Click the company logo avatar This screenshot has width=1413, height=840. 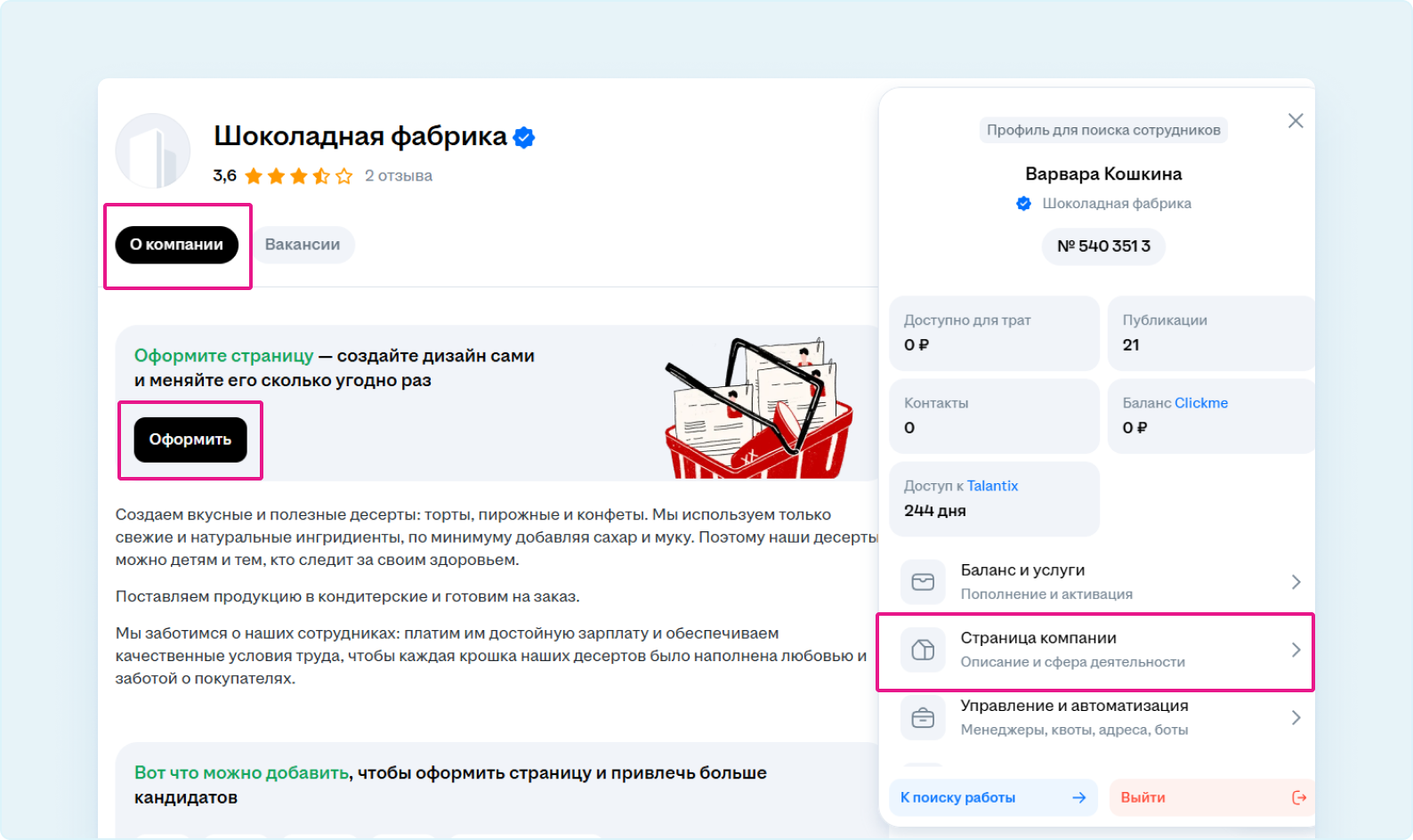pos(153,151)
